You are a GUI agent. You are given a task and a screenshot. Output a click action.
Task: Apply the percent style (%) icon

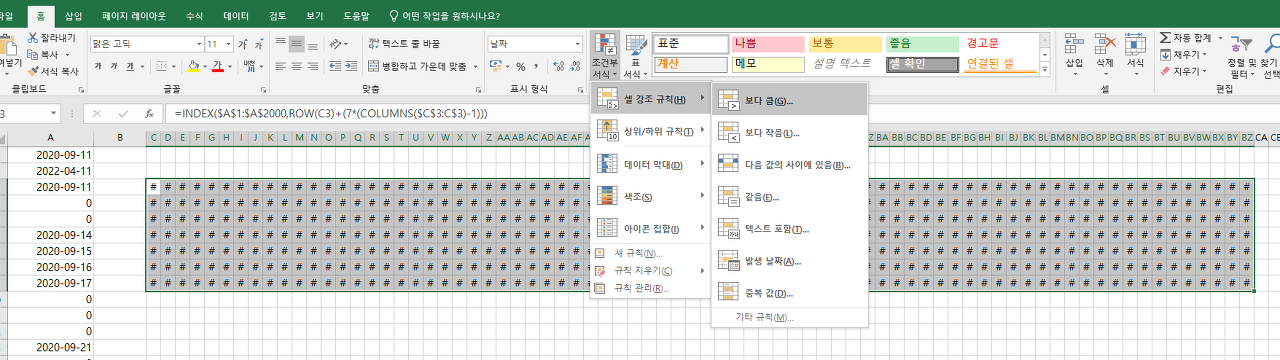[x=521, y=66]
